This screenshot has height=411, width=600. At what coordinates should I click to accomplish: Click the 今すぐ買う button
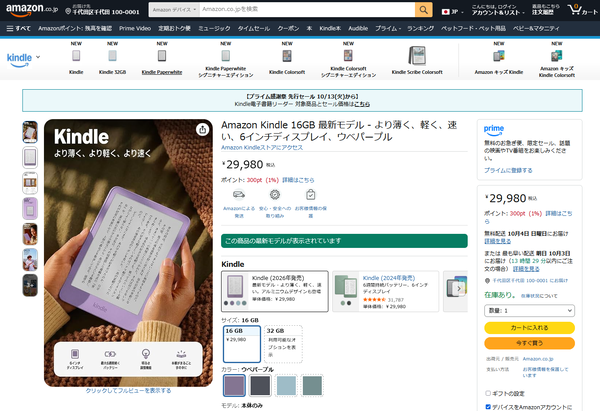click(529, 343)
